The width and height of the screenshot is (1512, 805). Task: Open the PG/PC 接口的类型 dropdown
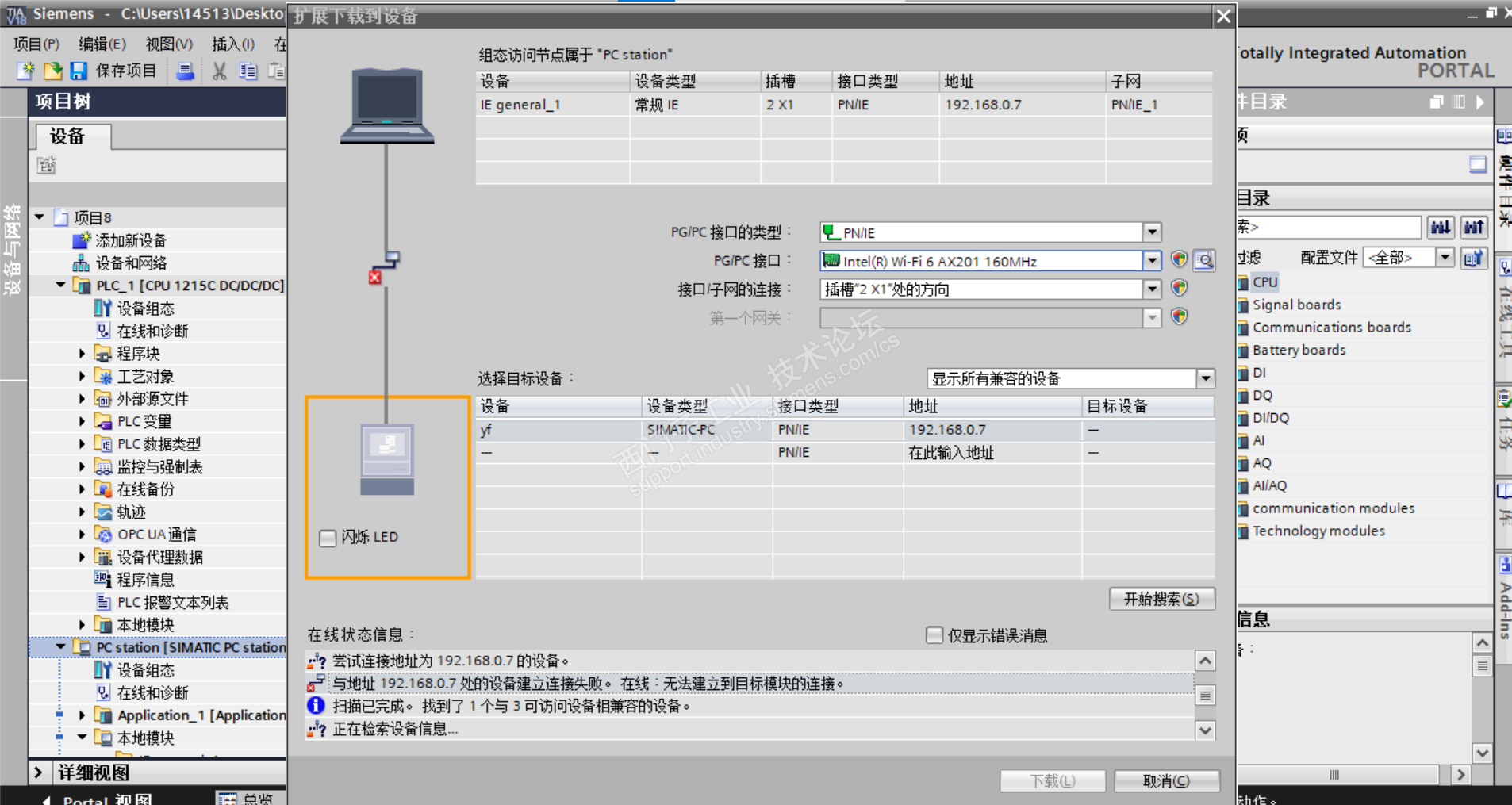[x=1152, y=232]
